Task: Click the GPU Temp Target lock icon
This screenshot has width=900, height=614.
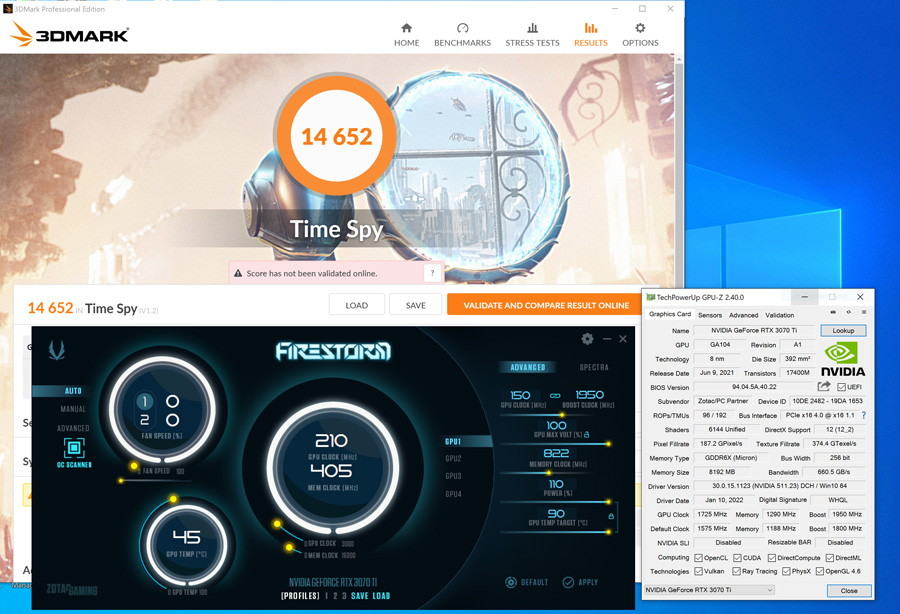Action: point(611,516)
